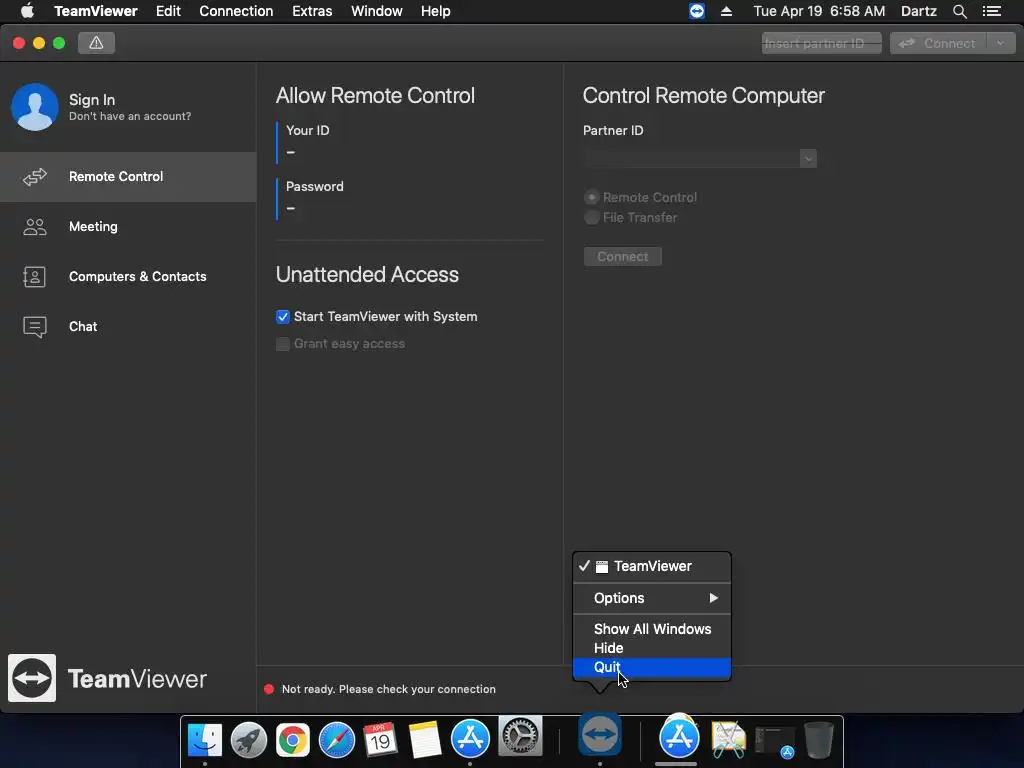Toggle Grant easy access checkbox
Screen dimensions: 1024x768
pyautogui.click(x=283, y=344)
